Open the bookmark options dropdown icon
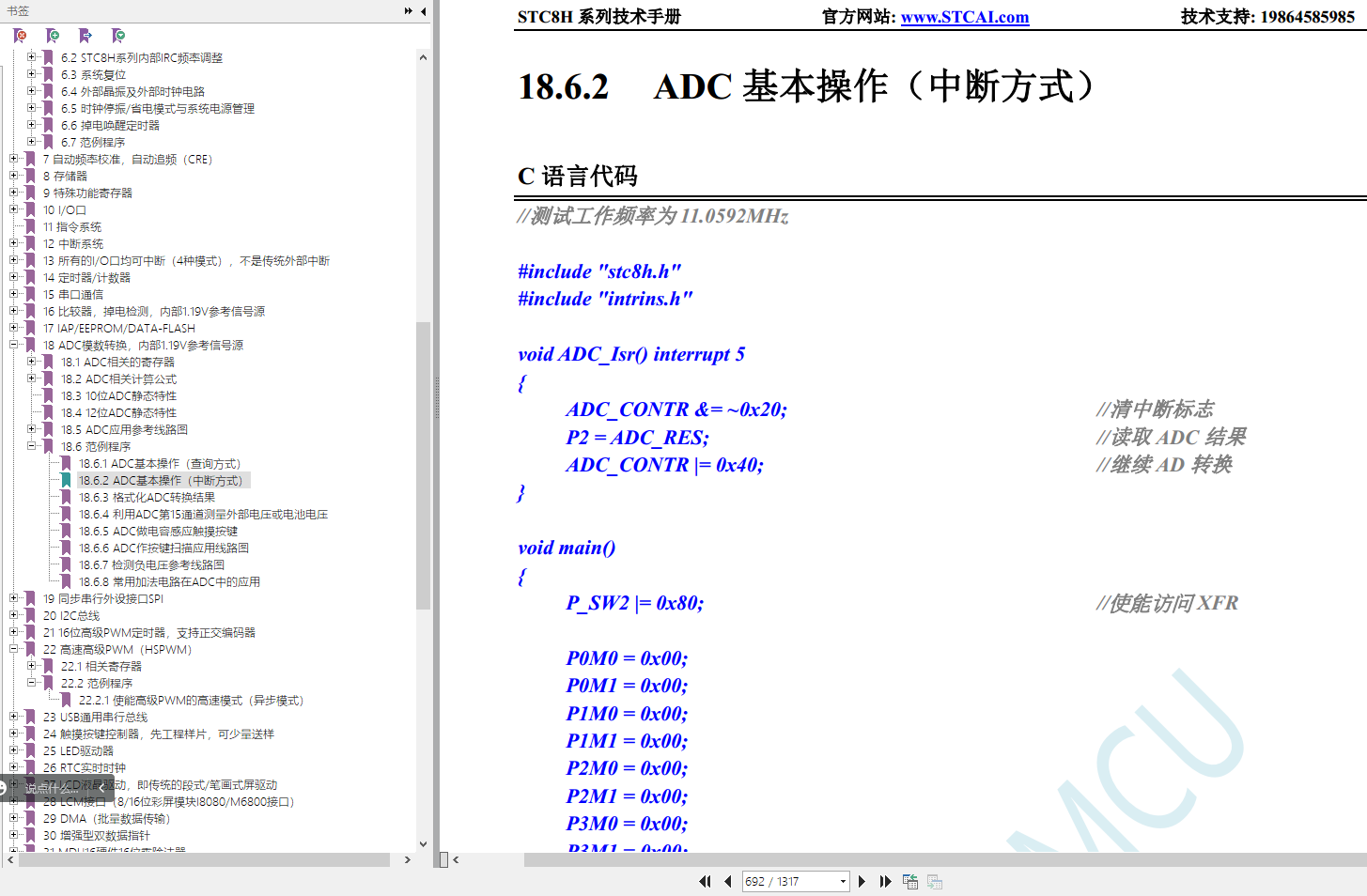This screenshot has height=896, width=1367. coord(118,36)
